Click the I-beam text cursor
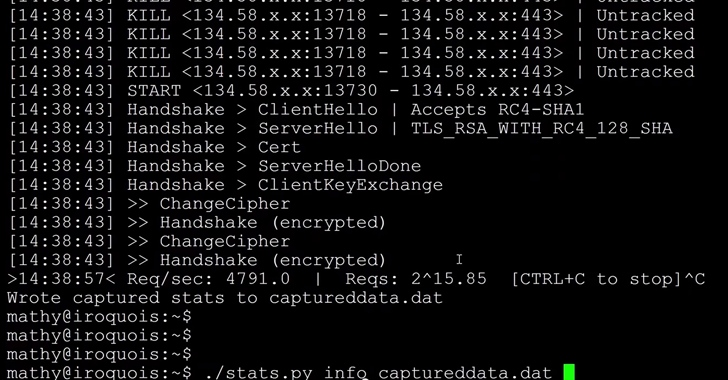 pyautogui.click(x=459, y=259)
